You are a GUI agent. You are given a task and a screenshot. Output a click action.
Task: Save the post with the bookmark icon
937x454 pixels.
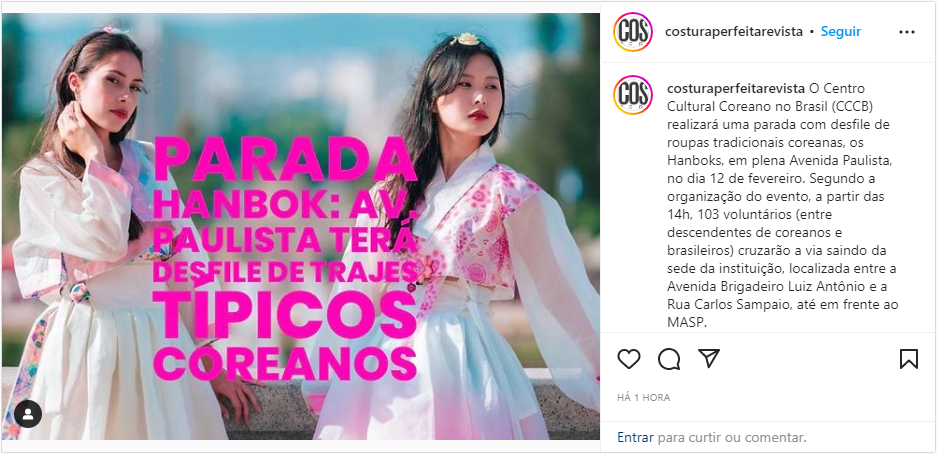point(908,358)
